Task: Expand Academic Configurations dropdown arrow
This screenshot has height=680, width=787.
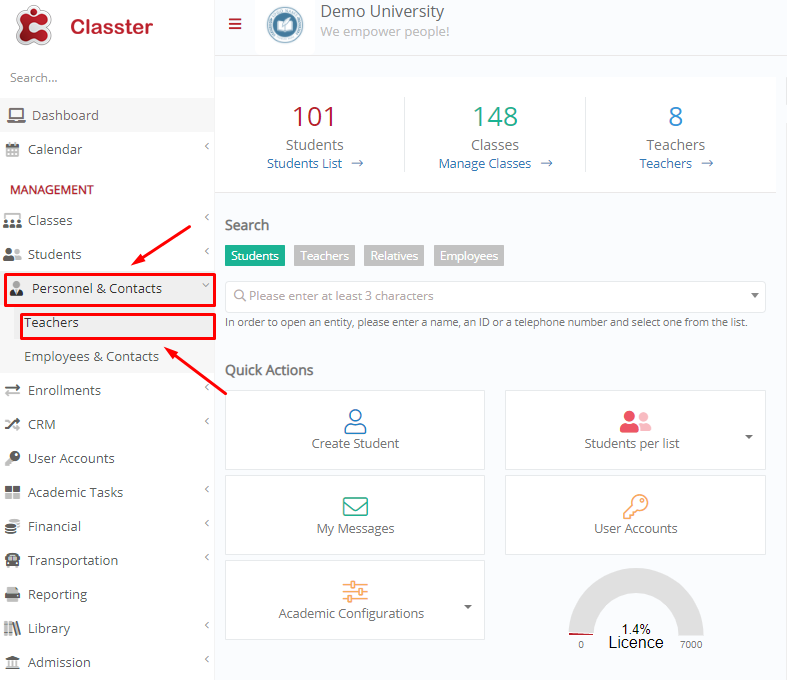Action: pos(468,607)
